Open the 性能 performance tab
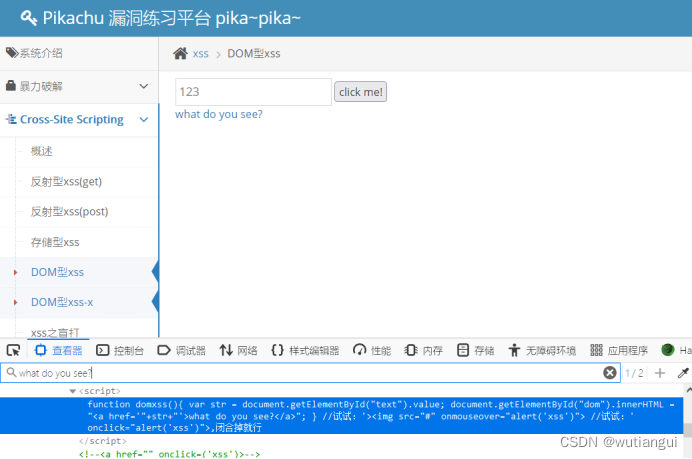Screen dimensions: 692x459 coord(372,350)
